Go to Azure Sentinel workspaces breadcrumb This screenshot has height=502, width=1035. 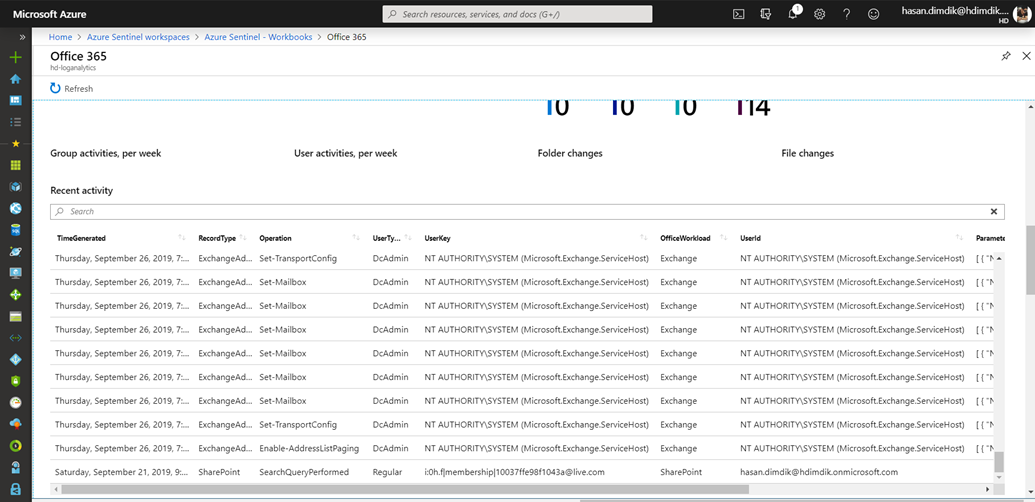click(138, 37)
